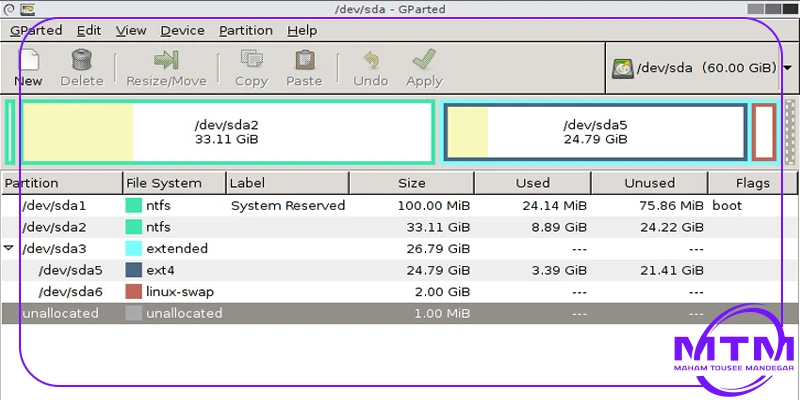
Task: Click the ext4 color swatch for /dev/sda5
Action: coord(133,270)
